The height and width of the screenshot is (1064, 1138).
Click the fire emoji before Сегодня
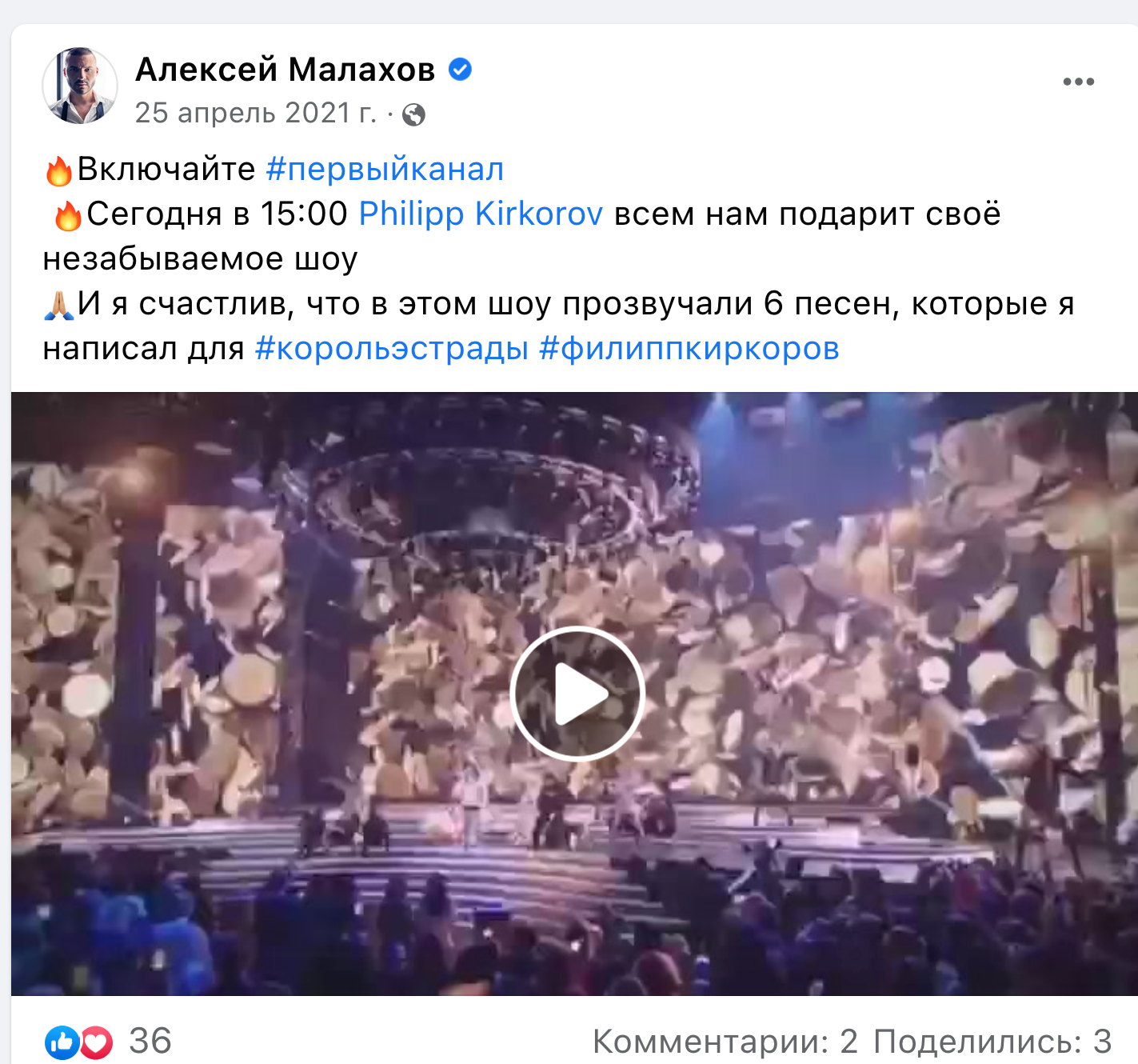67,215
